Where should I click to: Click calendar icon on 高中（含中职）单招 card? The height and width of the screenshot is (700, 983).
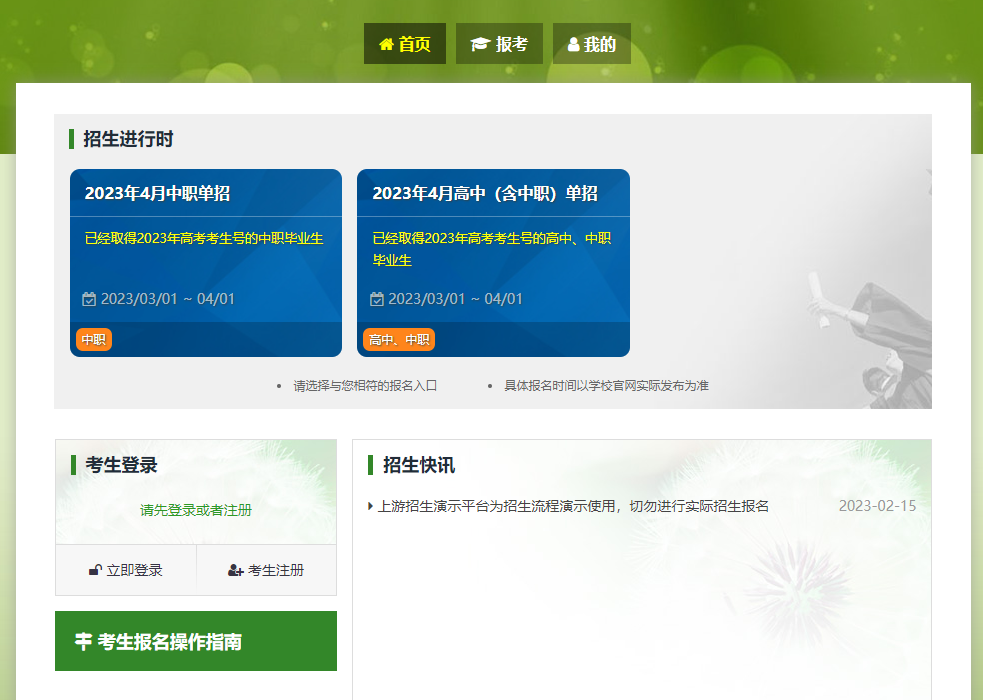click(x=377, y=299)
